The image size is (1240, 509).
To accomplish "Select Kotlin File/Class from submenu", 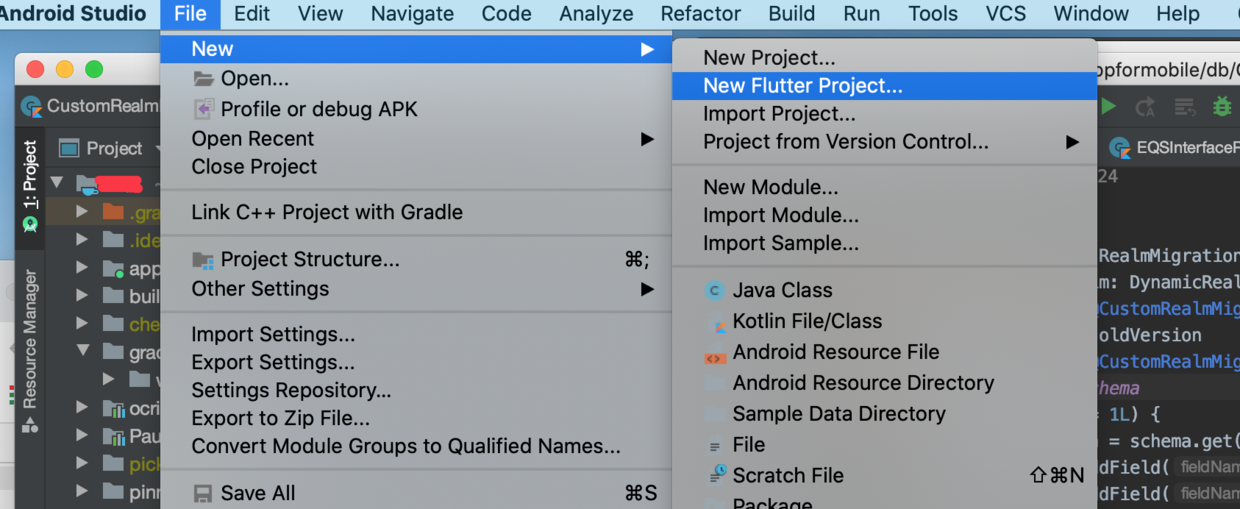I will click(806, 321).
